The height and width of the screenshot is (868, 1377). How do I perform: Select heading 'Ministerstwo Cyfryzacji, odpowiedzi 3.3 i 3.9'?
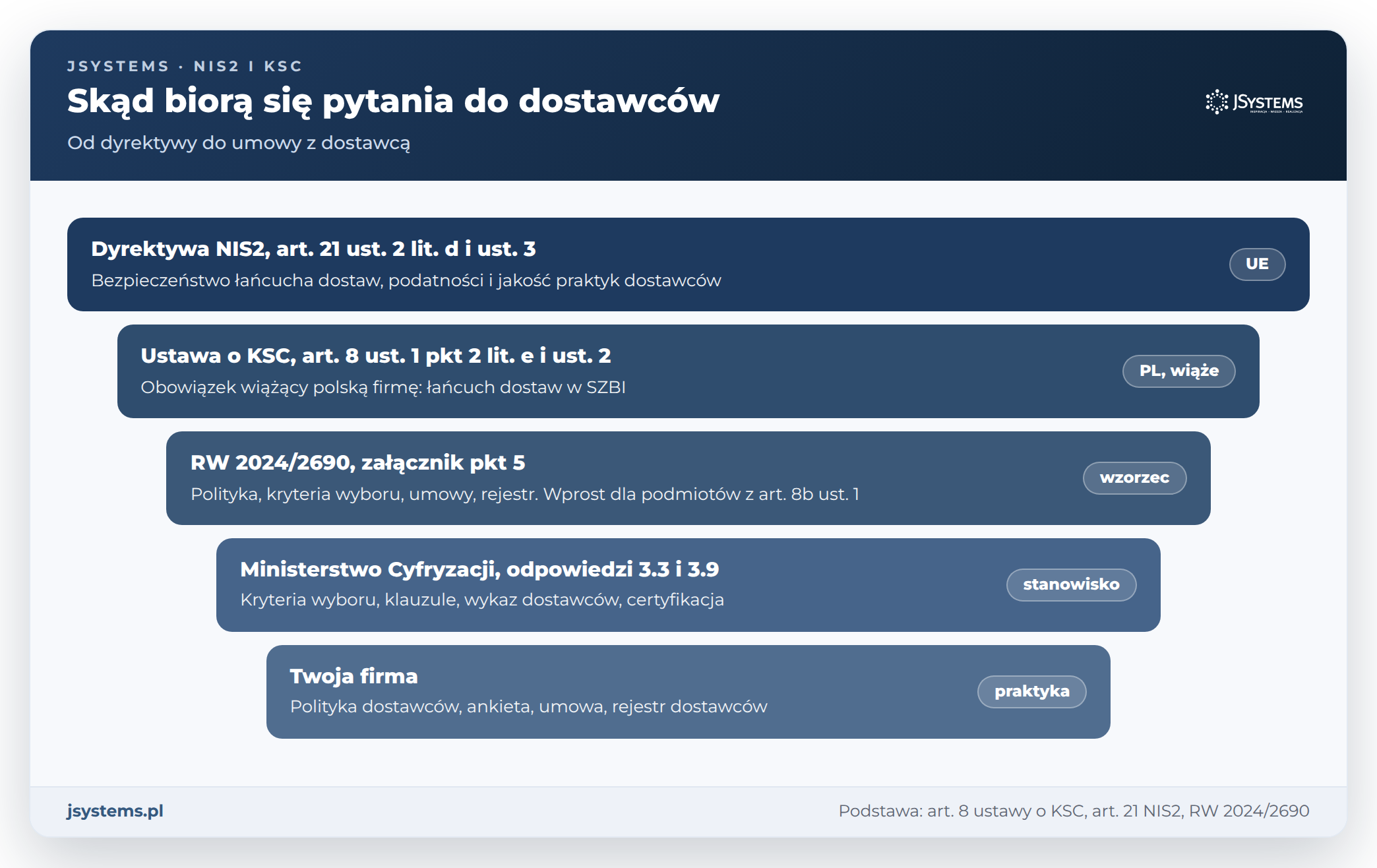pyautogui.click(x=479, y=569)
